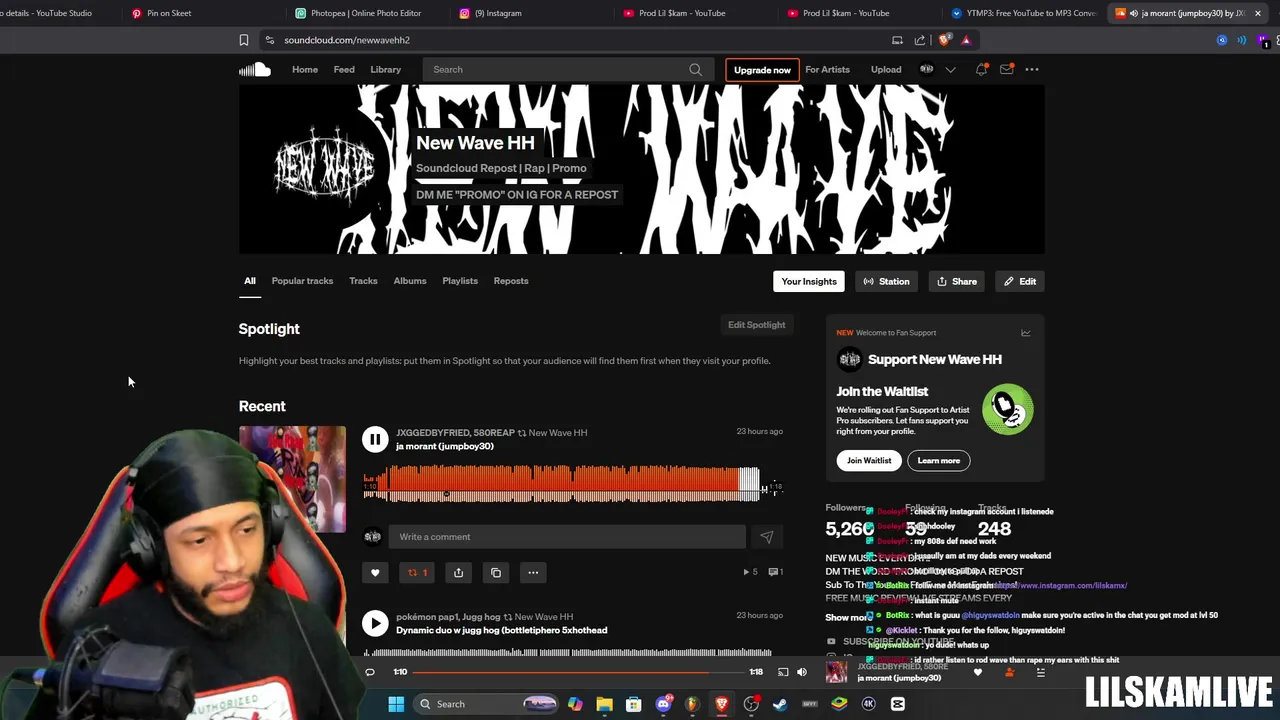
Task: Switch to the Tracks tab
Action: click(x=363, y=281)
